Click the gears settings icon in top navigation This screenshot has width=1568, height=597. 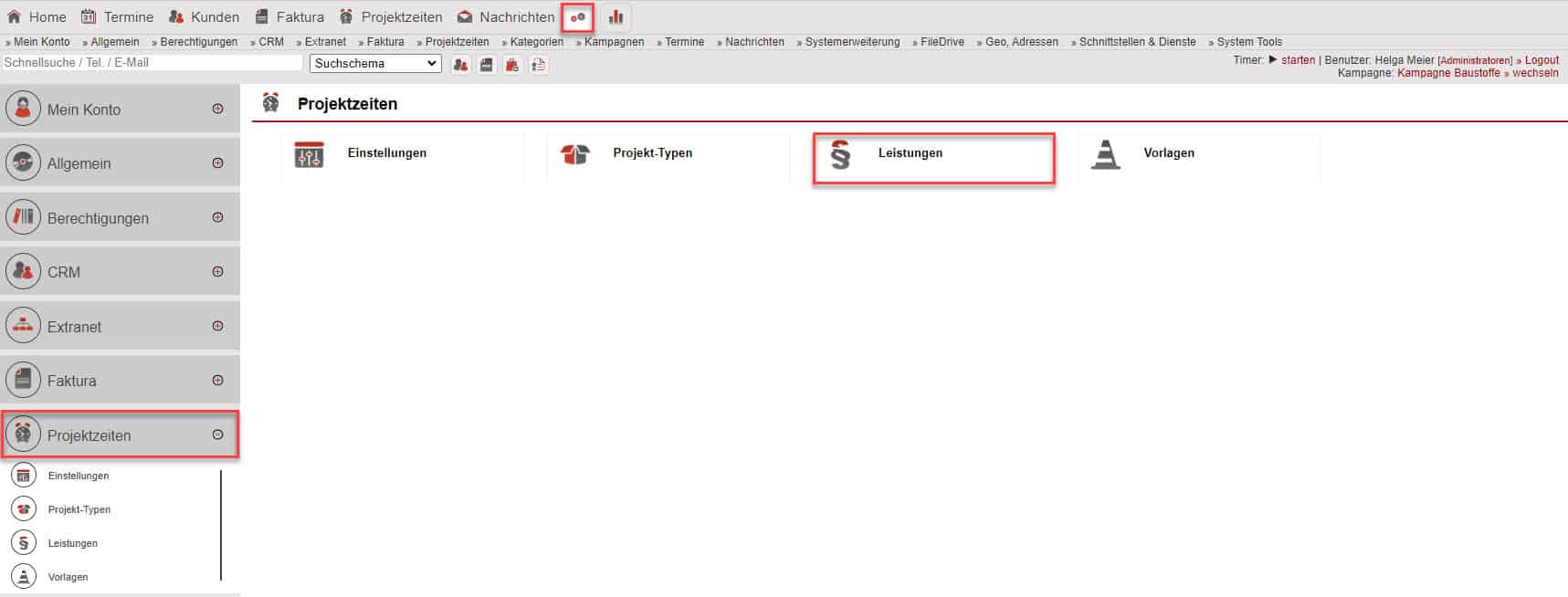(x=577, y=17)
